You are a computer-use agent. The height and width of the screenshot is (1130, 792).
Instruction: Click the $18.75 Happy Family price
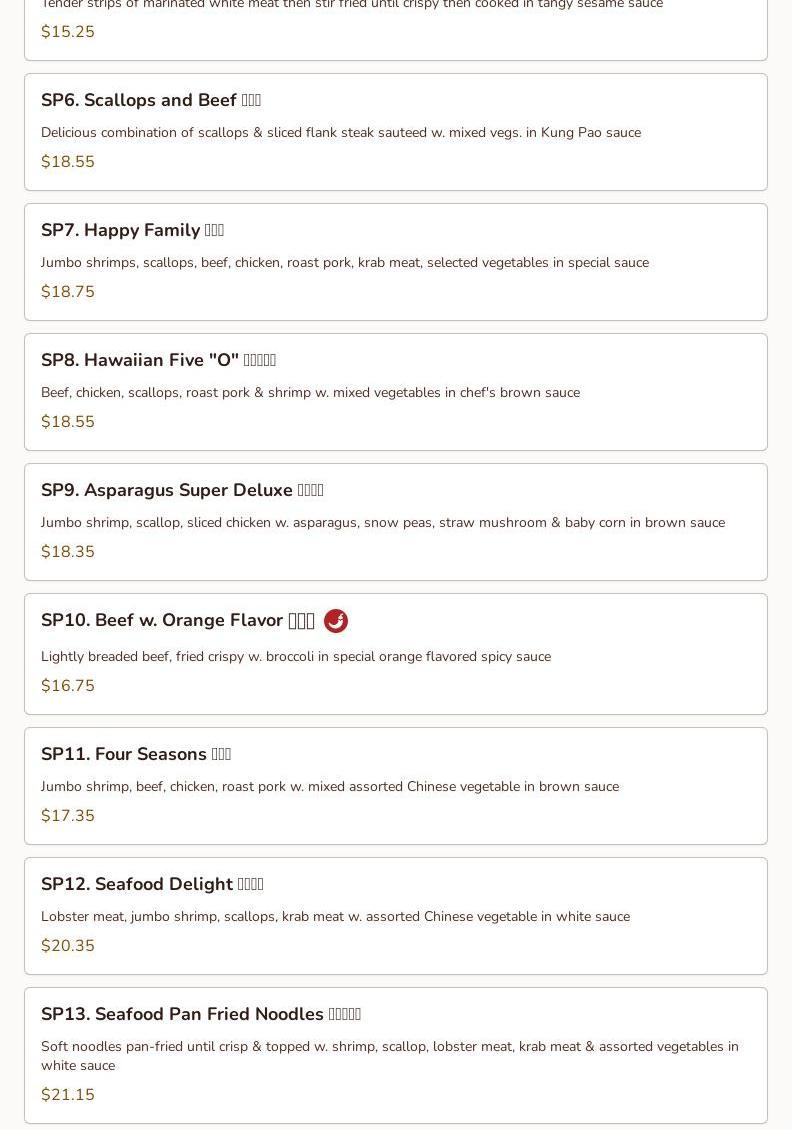(68, 292)
